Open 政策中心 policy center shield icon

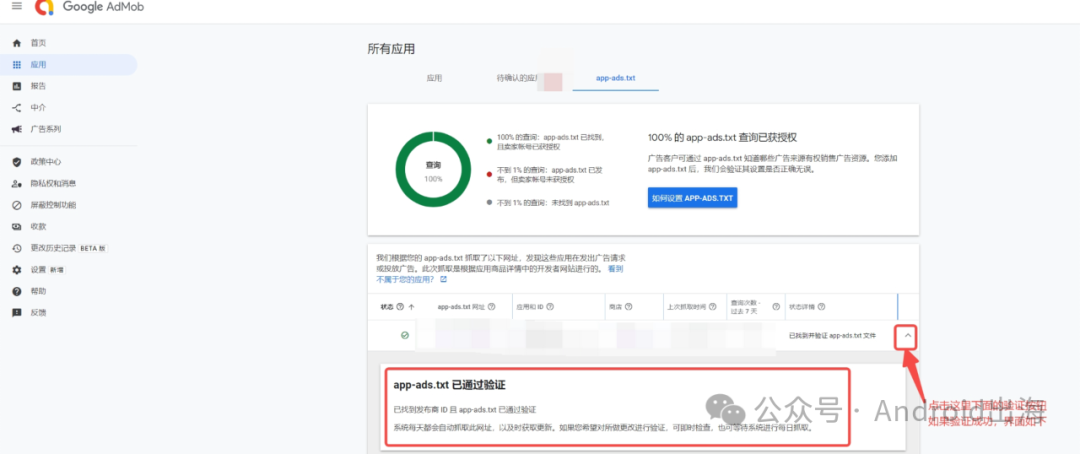point(17,162)
